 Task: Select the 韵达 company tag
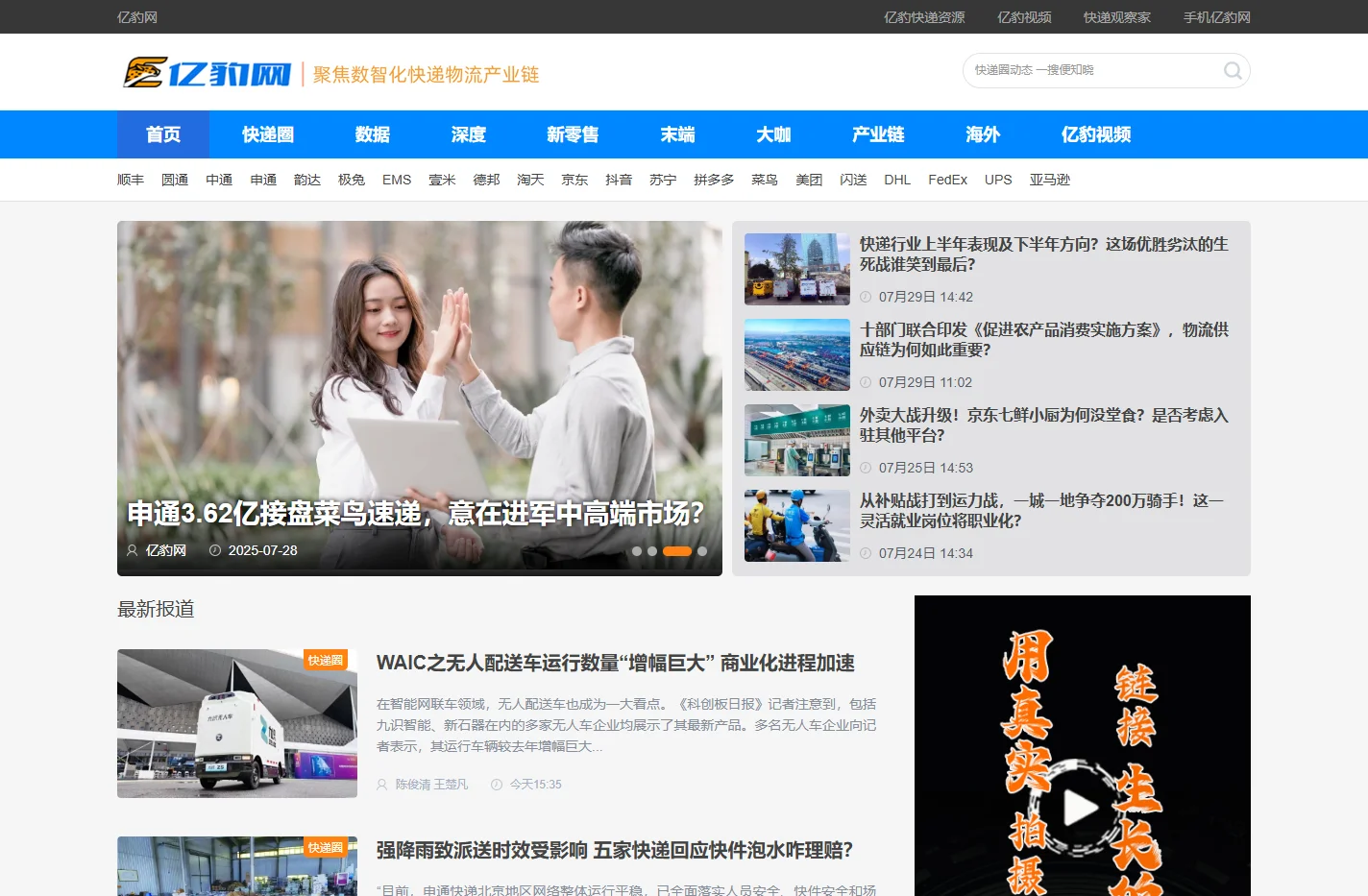[x=307, y=180]
